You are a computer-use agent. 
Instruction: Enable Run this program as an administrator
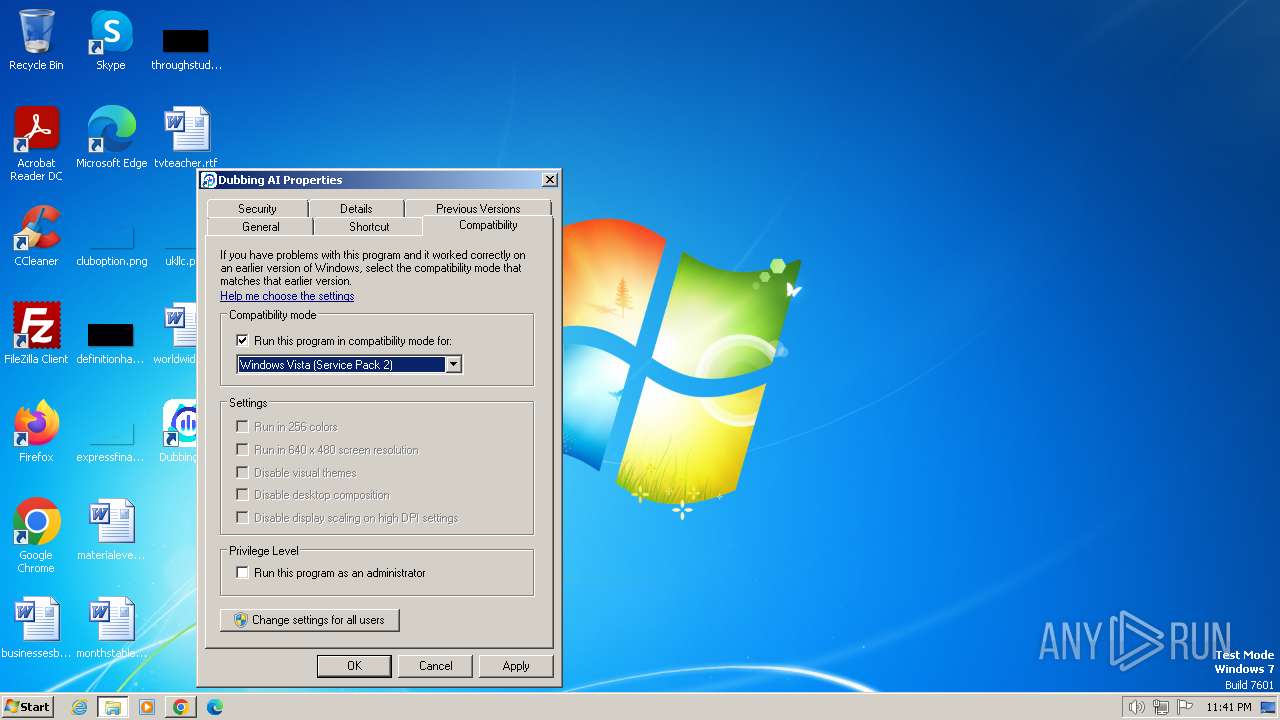pyautogui.click(x=242, y=573)
